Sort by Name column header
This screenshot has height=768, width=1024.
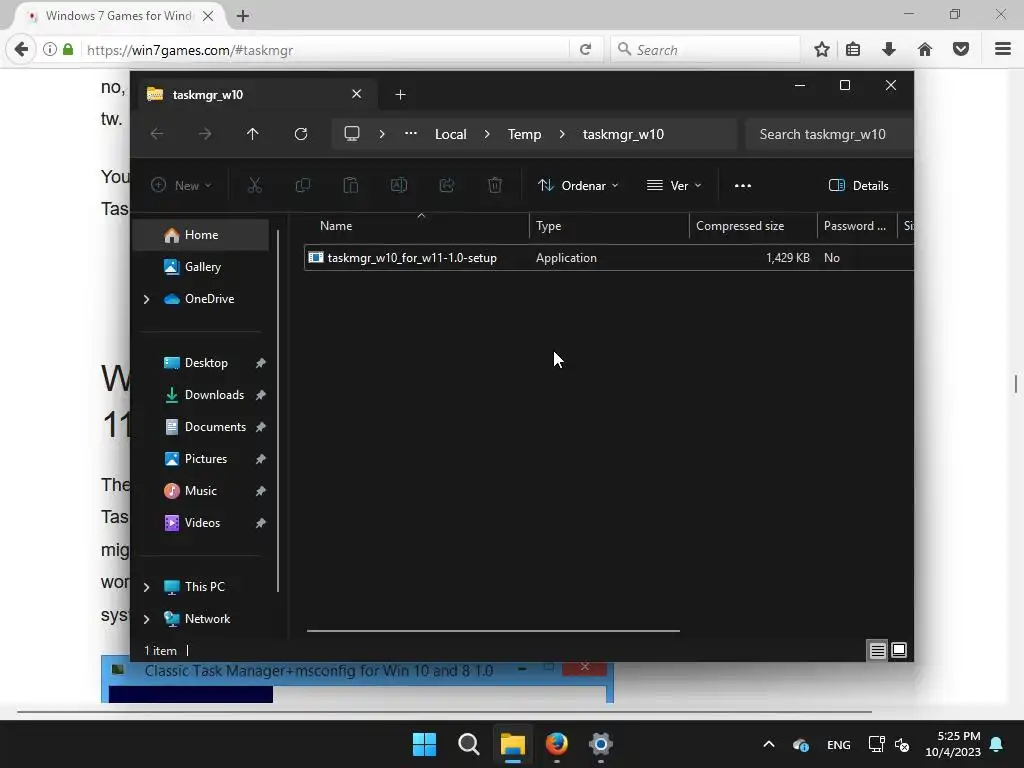coord(417,226)
